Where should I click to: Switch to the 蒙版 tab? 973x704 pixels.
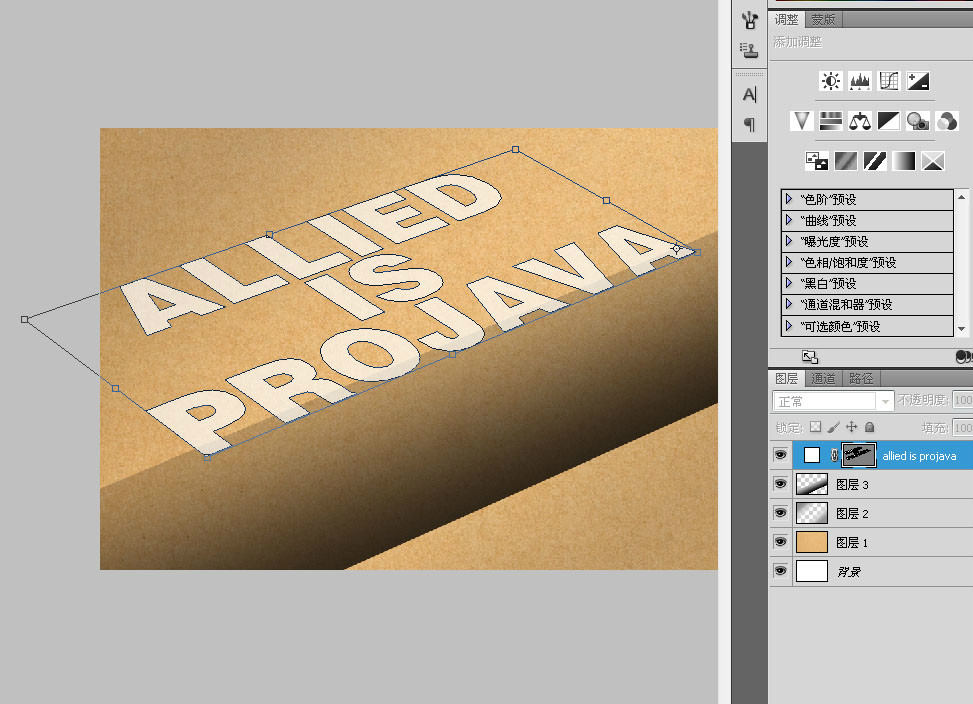(823, 20)
